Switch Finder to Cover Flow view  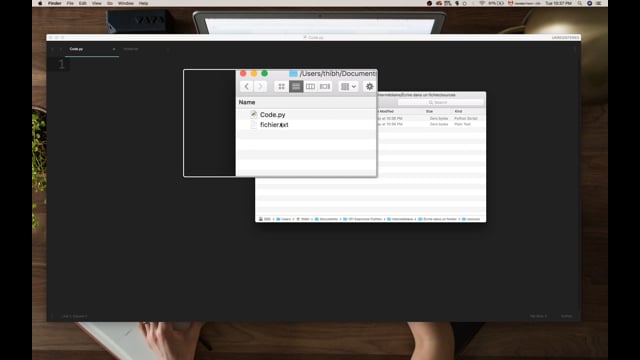point(325,87)
